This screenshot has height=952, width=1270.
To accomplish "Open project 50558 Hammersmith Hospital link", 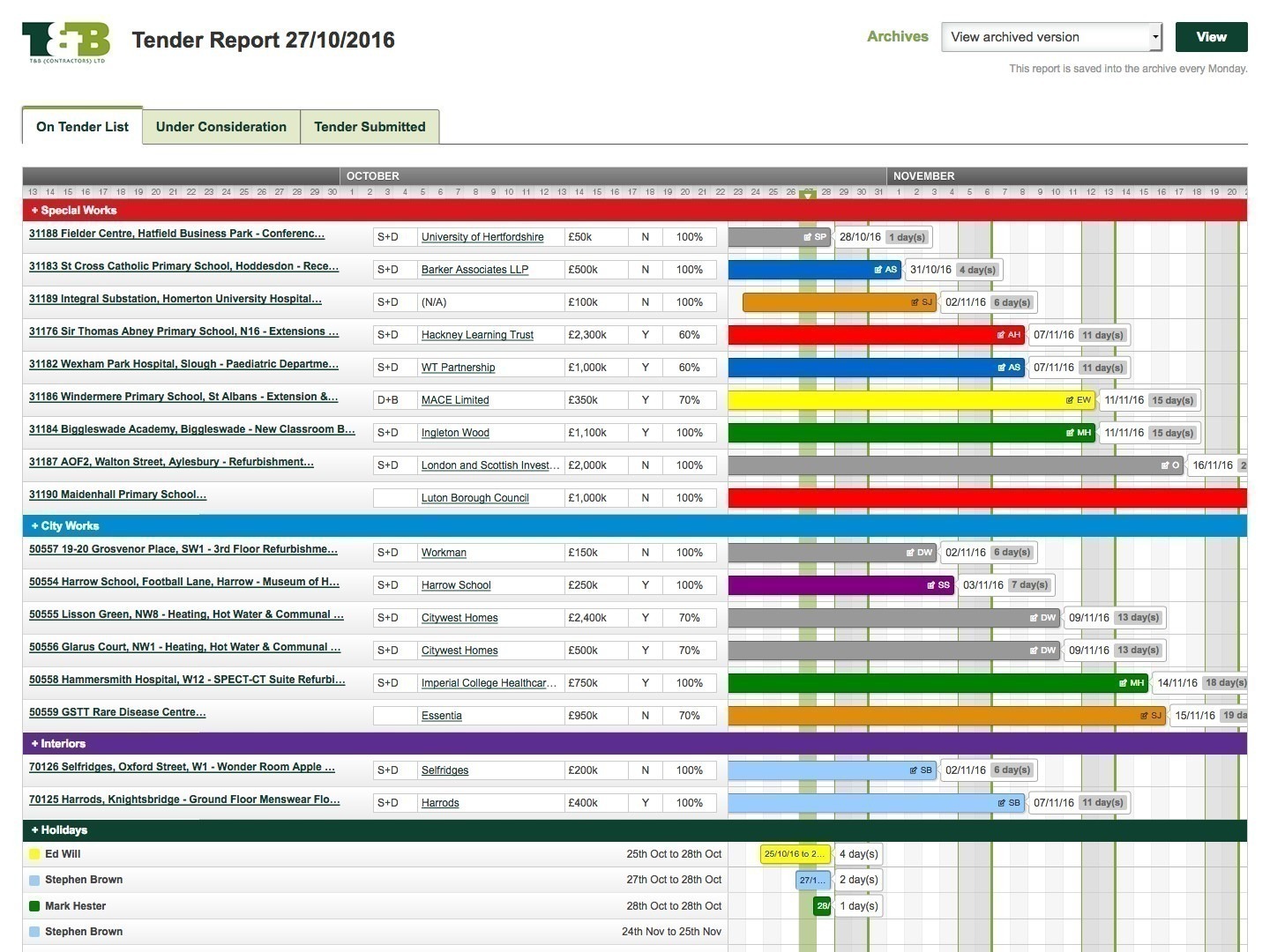I will [186, 680].
